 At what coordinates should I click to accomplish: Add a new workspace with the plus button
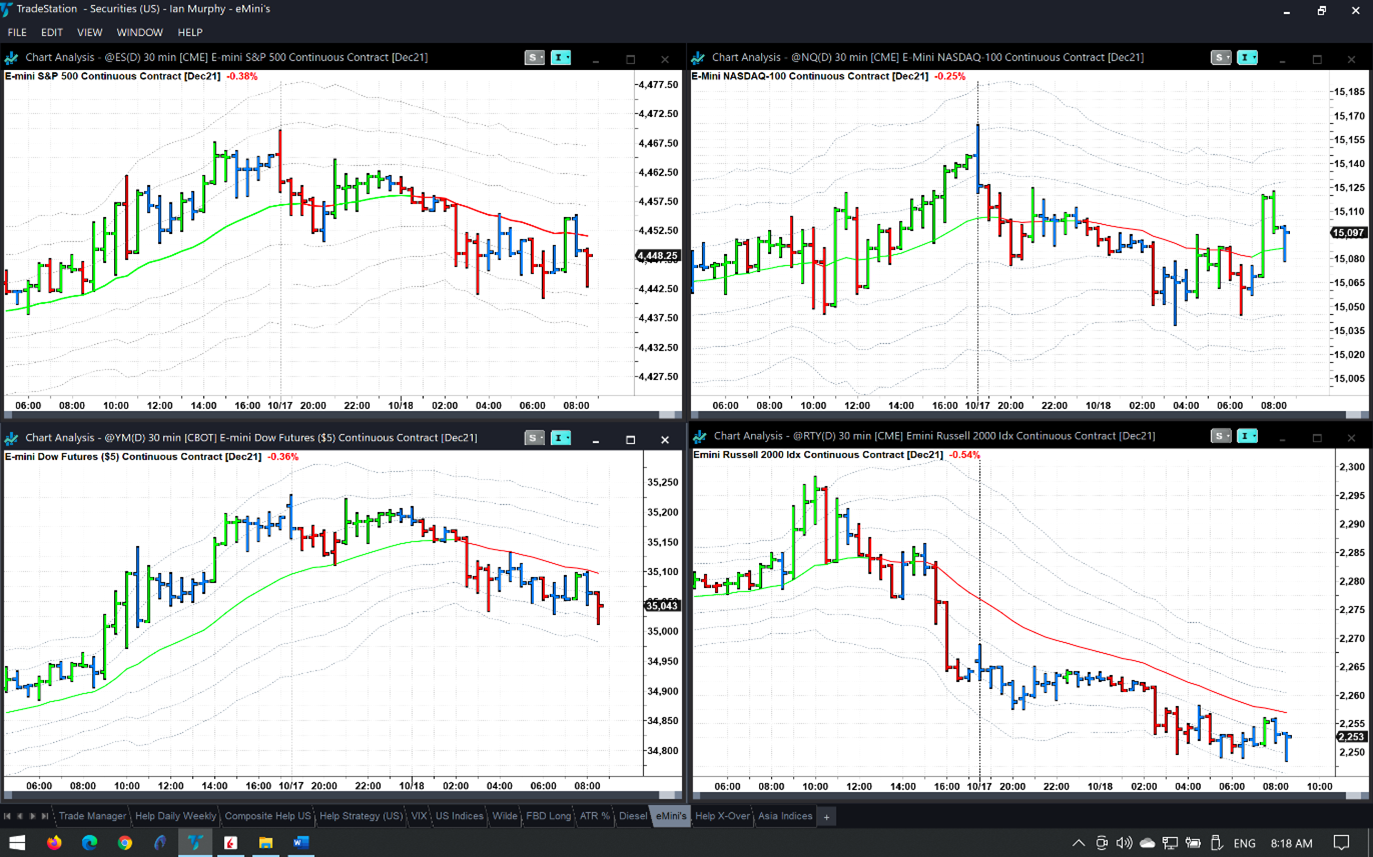click(827, 817)
